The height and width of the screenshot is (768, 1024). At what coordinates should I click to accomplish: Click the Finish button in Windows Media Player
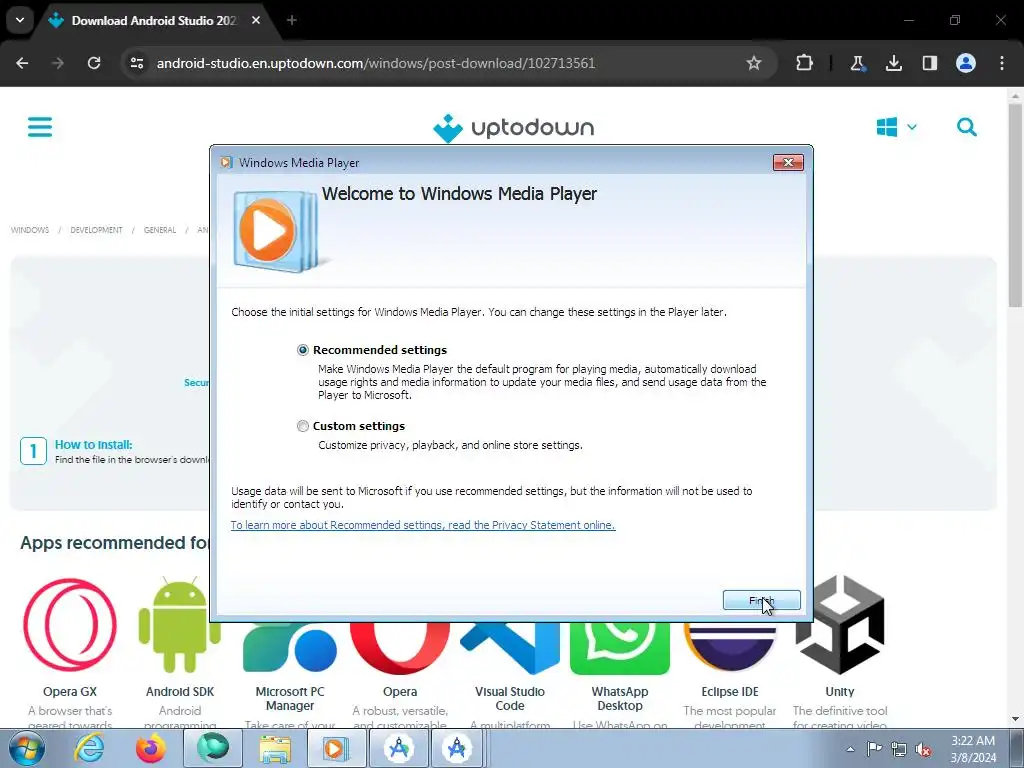(761, 600)
